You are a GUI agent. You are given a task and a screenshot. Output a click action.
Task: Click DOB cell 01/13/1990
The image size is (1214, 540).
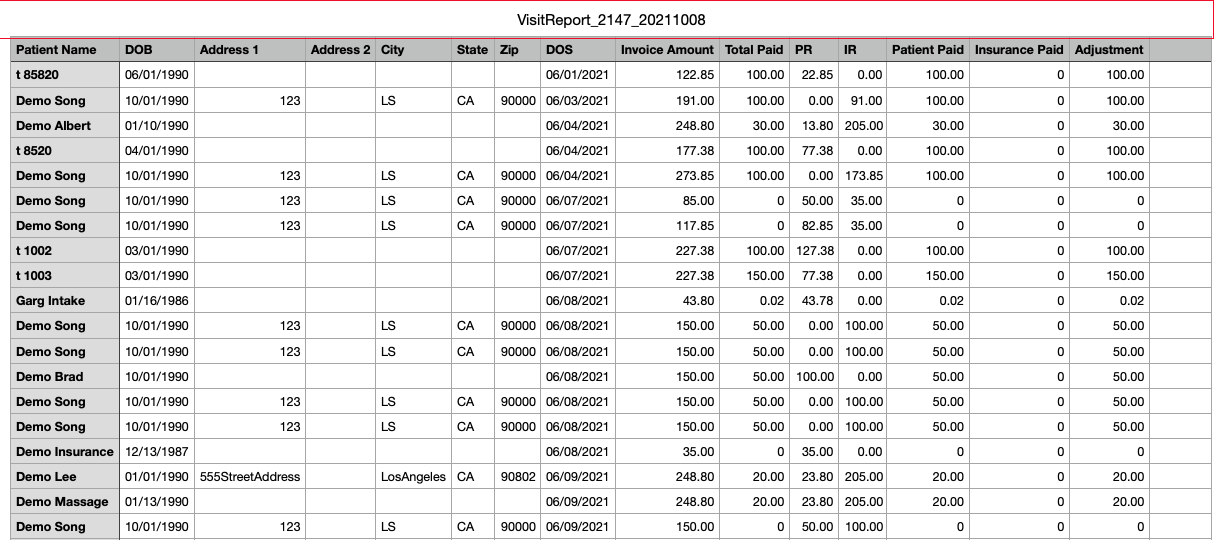point(157,501)
